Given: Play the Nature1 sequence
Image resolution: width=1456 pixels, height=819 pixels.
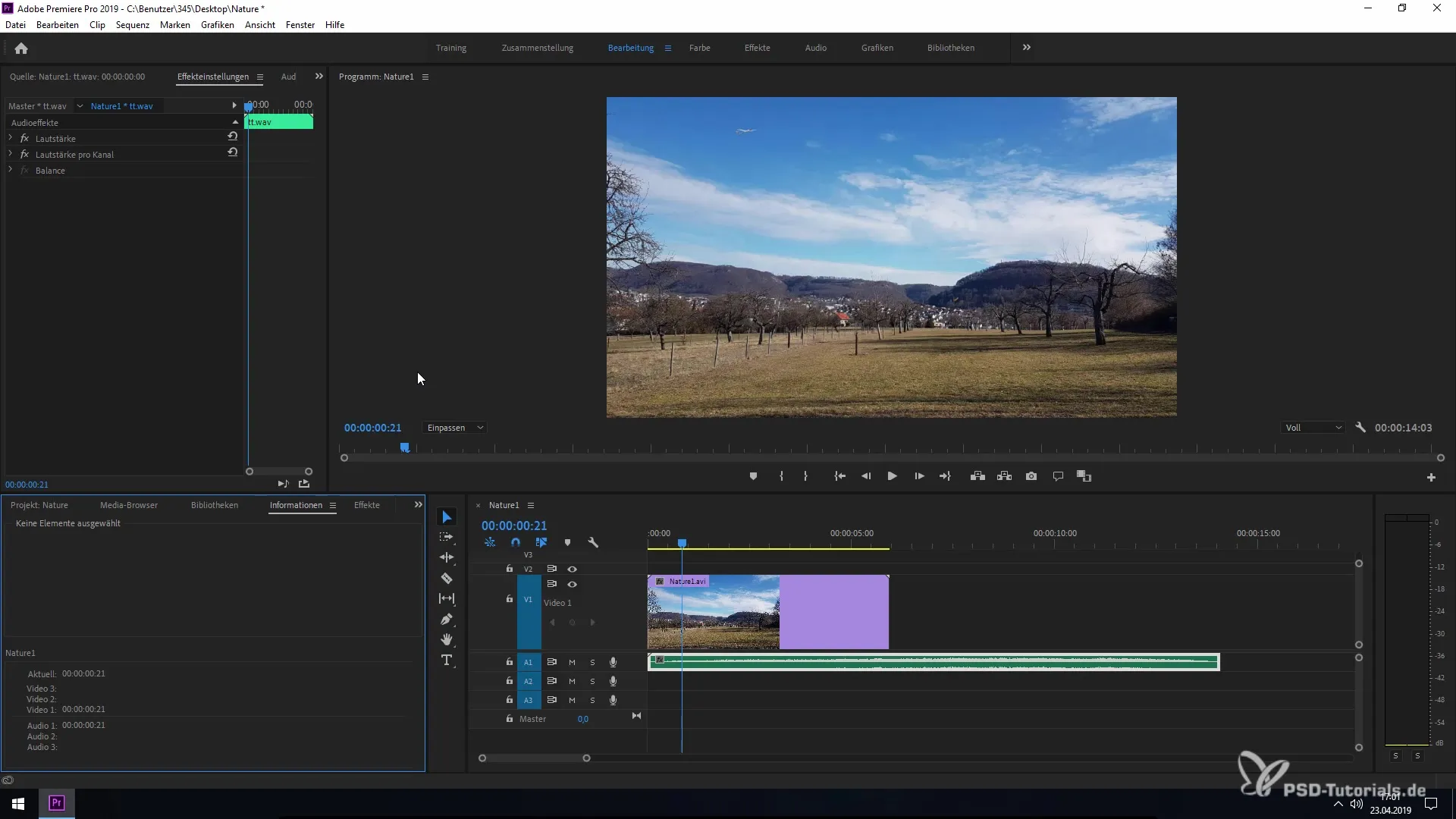Looking at the screenshot, I should click(x=892, y=476).
